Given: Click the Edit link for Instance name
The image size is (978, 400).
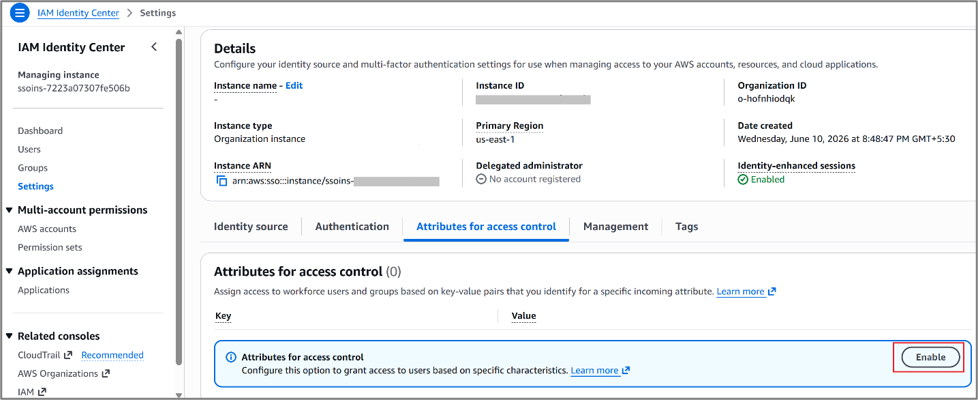Looking at the screenshot, I should pyautogui.click(x=294, y=85).
